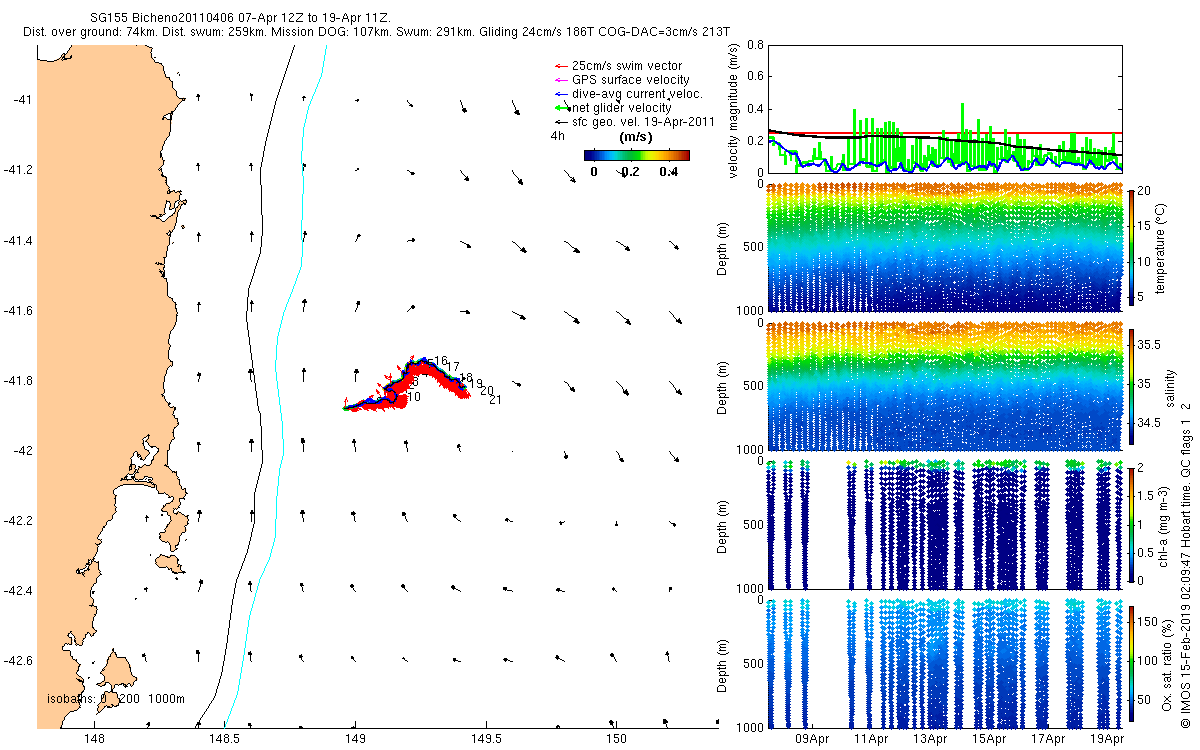
Task: Click the -42.6 latitude tick label
Action: [x=17, y=661]
